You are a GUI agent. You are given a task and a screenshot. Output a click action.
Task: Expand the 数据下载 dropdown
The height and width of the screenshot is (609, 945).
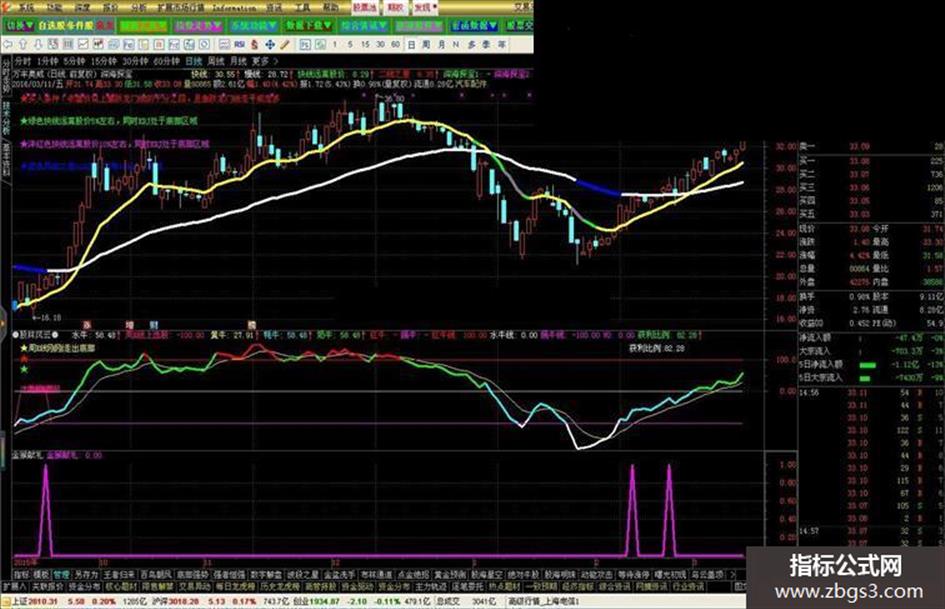click(308, 26)
